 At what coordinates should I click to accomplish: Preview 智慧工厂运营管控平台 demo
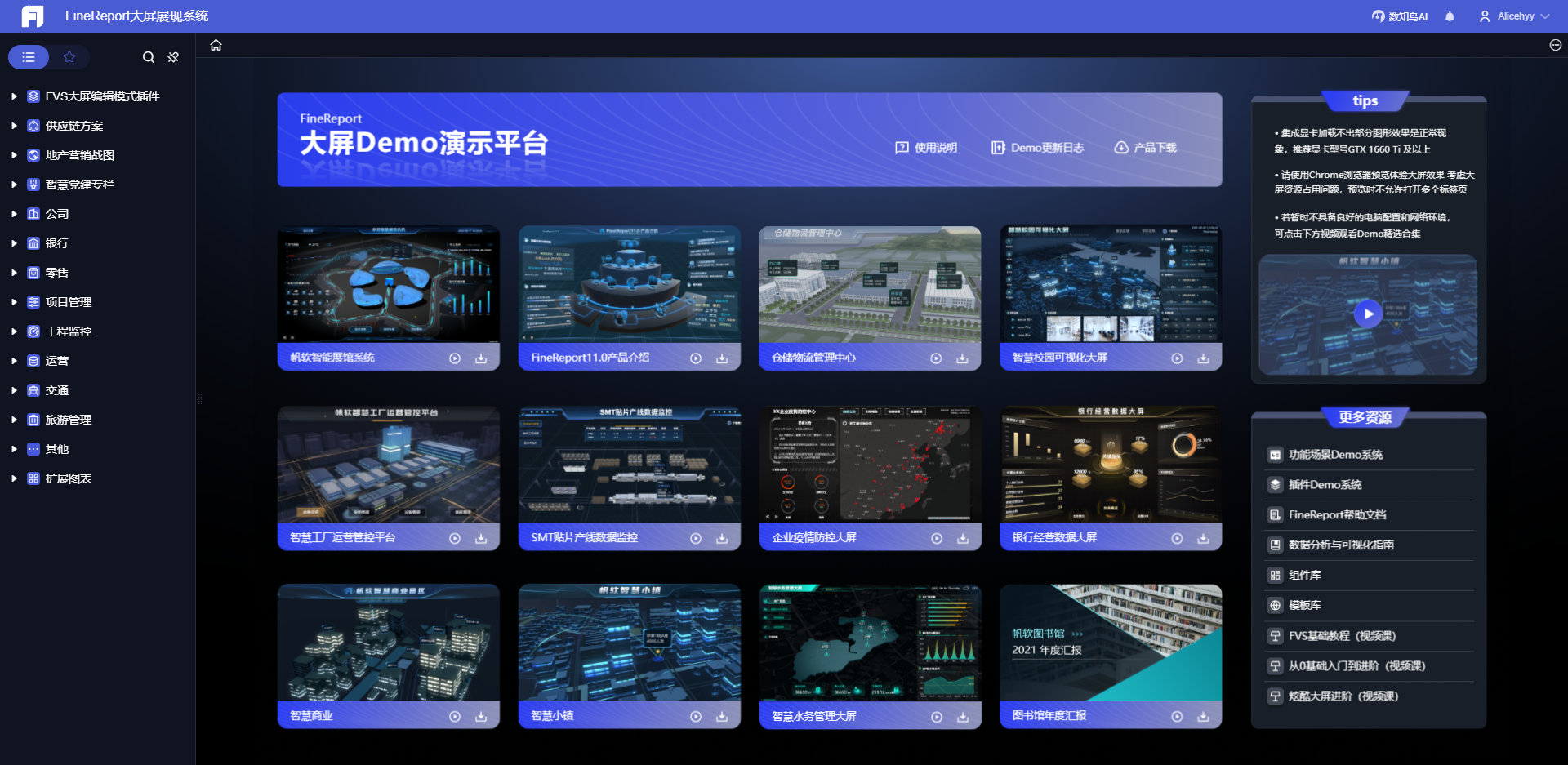pos(455,539)
